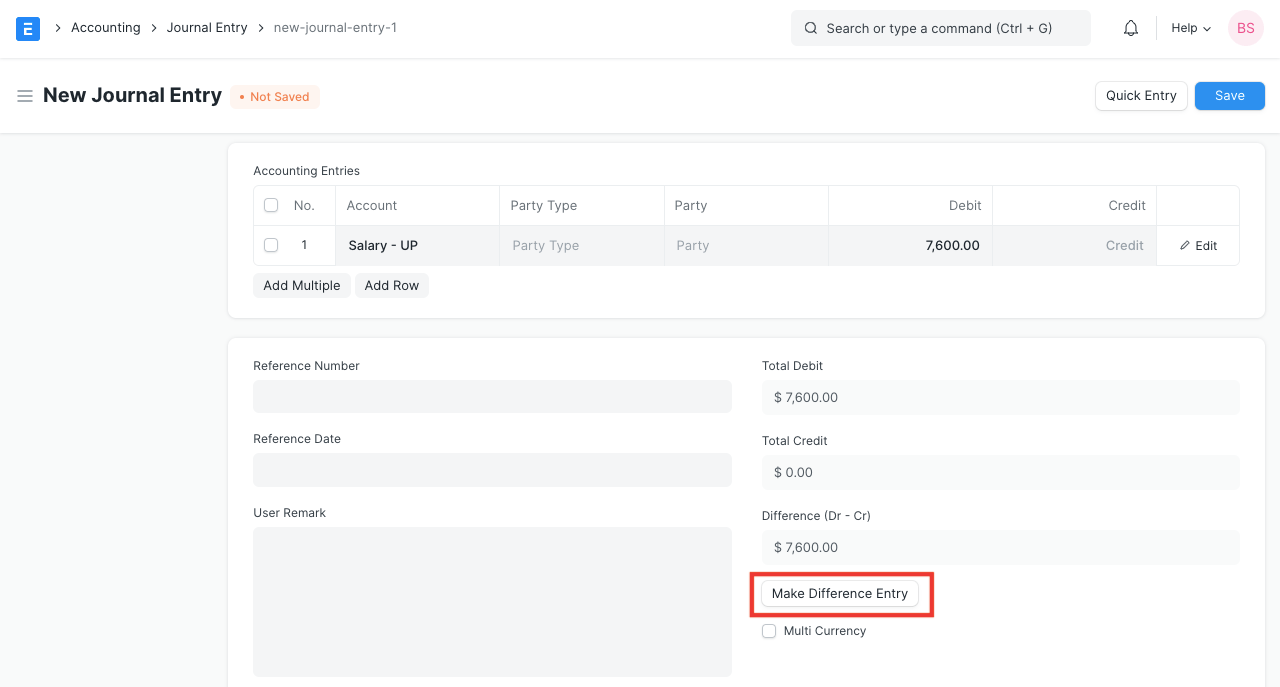Screen dimensions: 1280x687
Task: Click the BS user avatar
Action: tap(1245, 28)
